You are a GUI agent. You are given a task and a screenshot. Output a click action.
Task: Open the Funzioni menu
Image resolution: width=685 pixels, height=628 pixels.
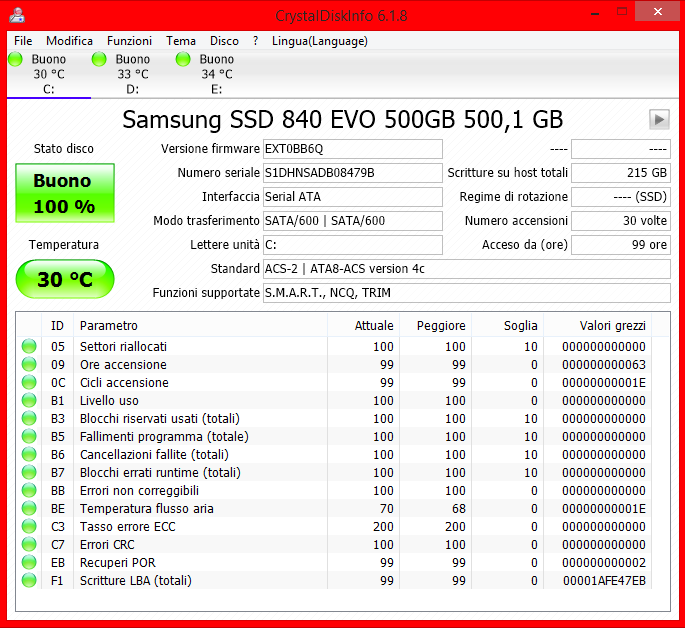(129, 41)
